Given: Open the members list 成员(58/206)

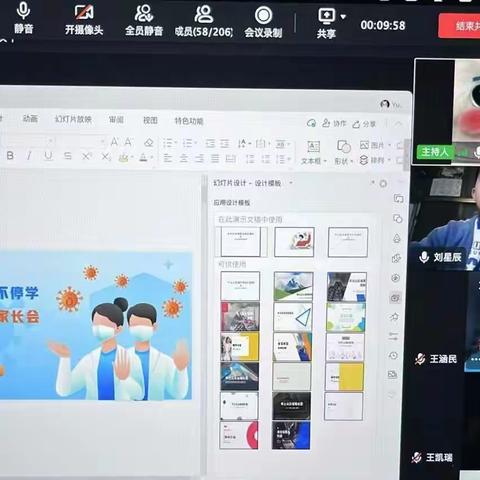Looking at the screenshot, I should [x=204, y=21].
